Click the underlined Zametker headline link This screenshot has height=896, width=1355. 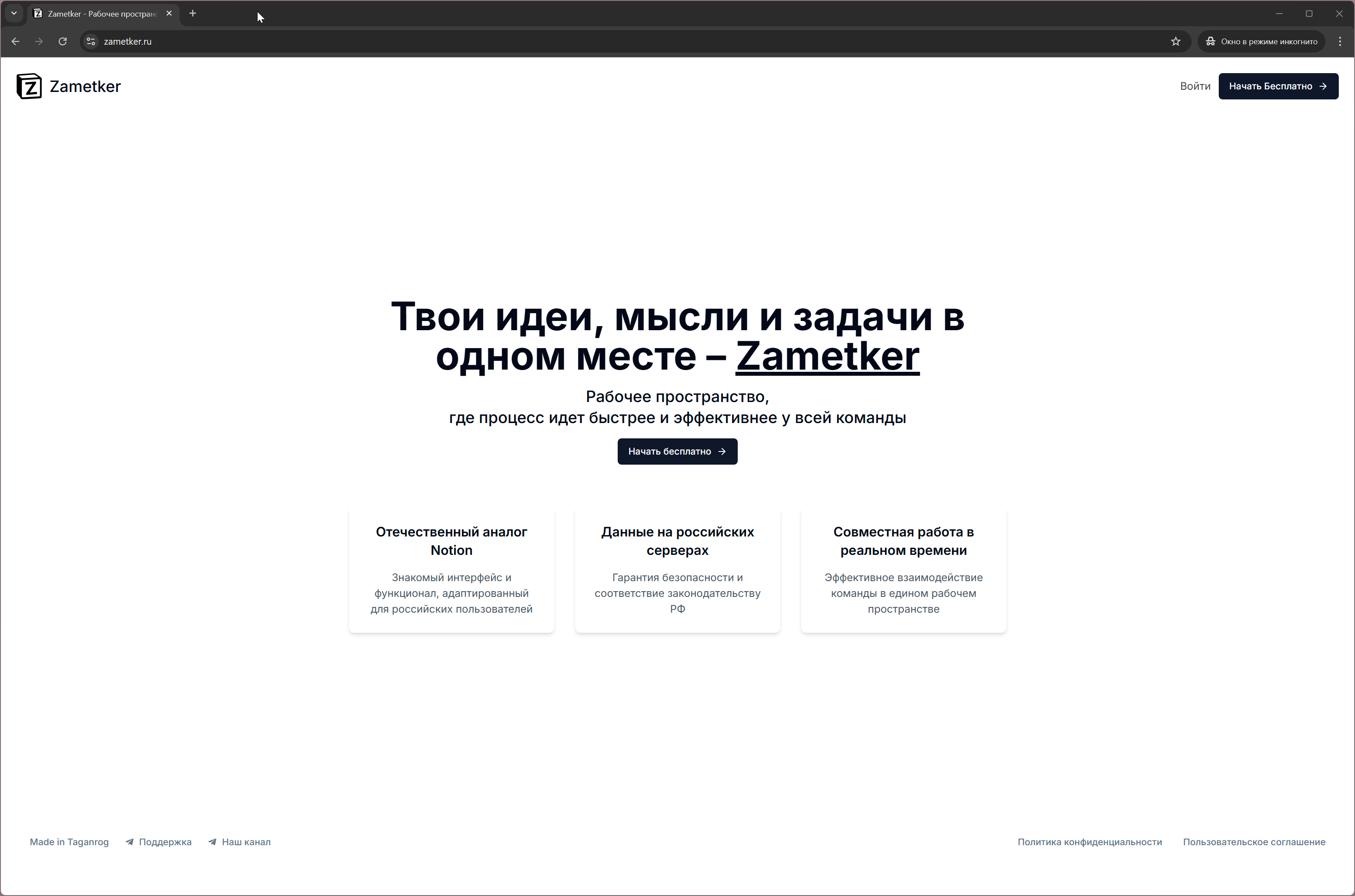click(x=827, y=356)
